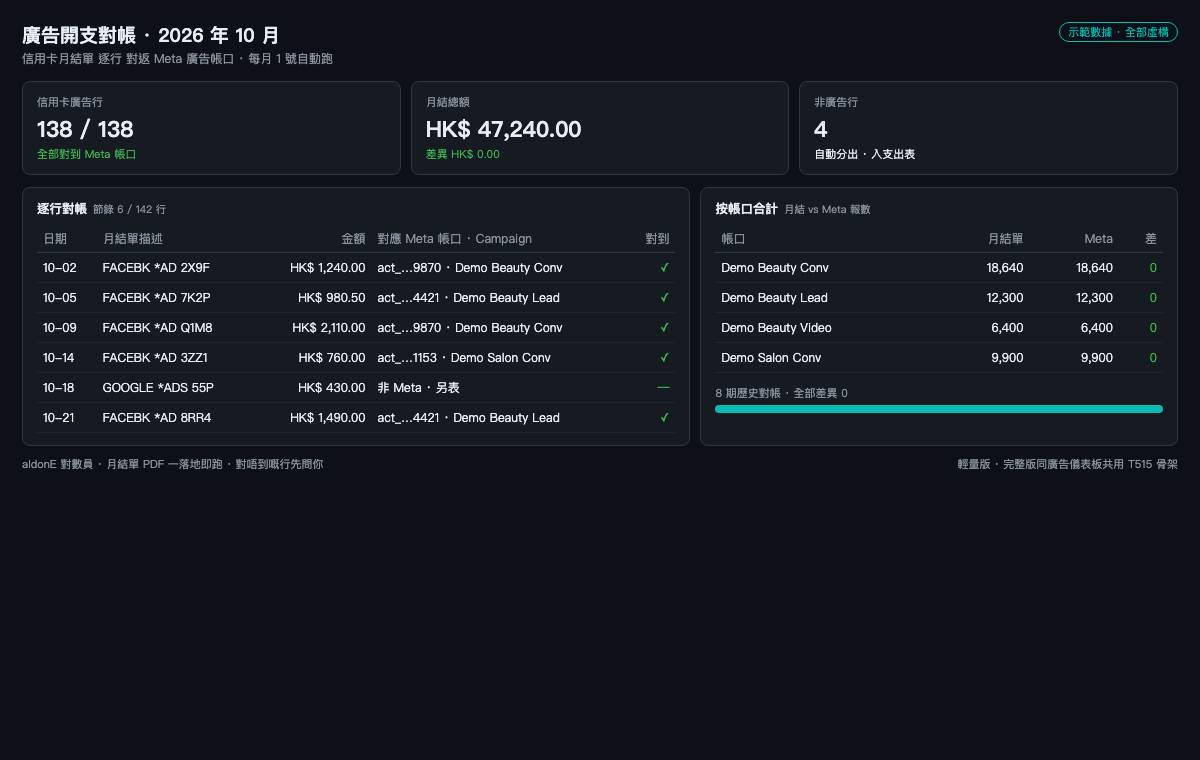Screen dimensions: 1200x760
Task: Click the "差" column header
Action: [1151, 239]
